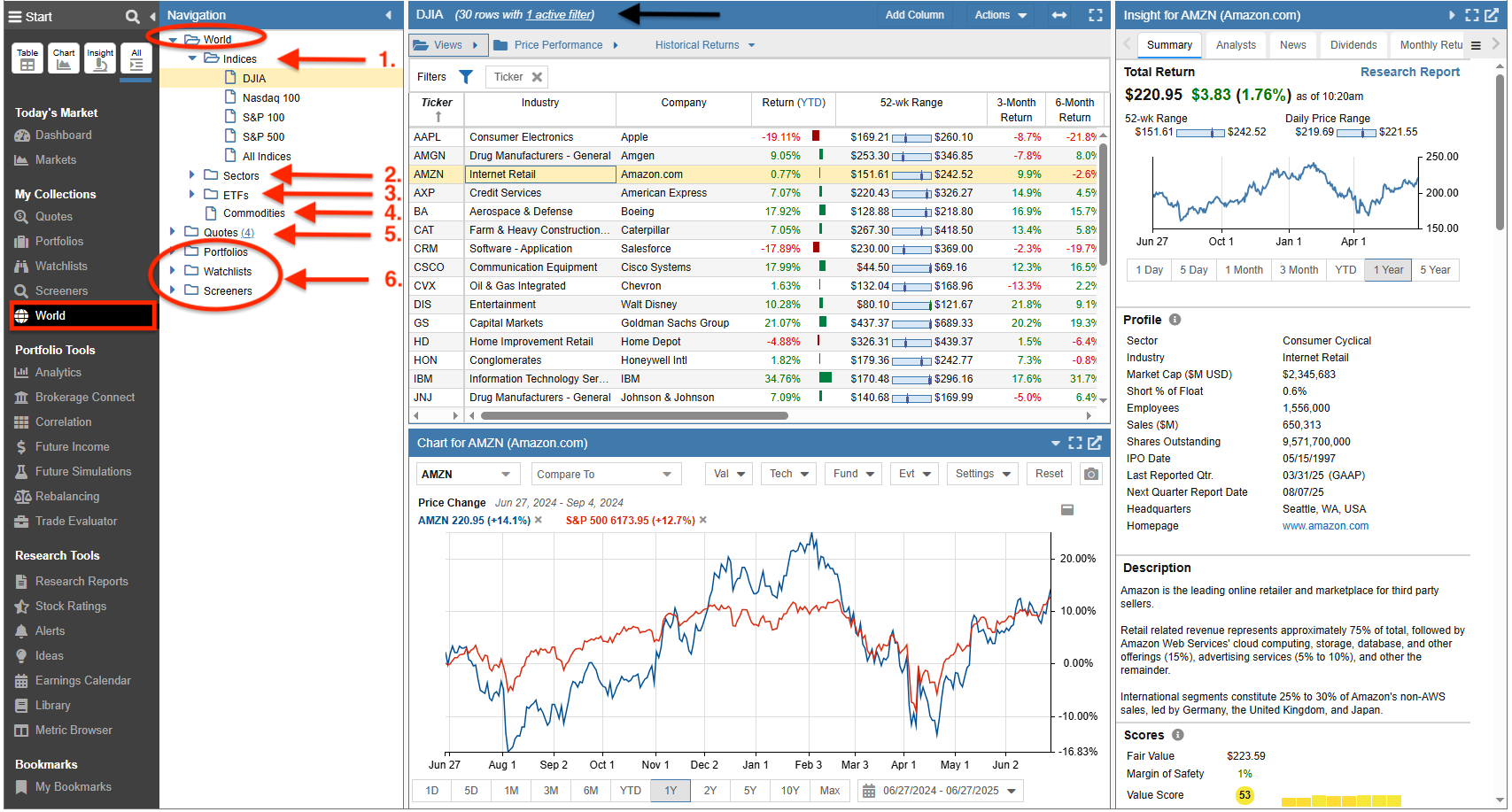
Task: Collapse the Indices tree folder
Action: point(192,58)
